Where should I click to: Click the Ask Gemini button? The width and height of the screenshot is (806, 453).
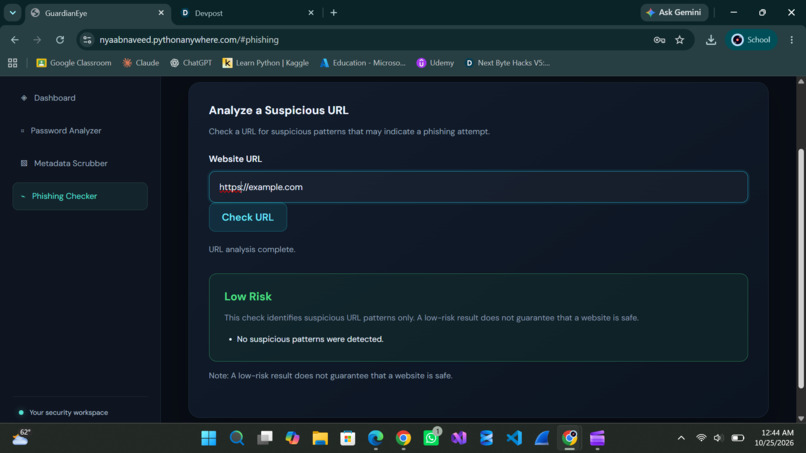[x=674, y=12]
